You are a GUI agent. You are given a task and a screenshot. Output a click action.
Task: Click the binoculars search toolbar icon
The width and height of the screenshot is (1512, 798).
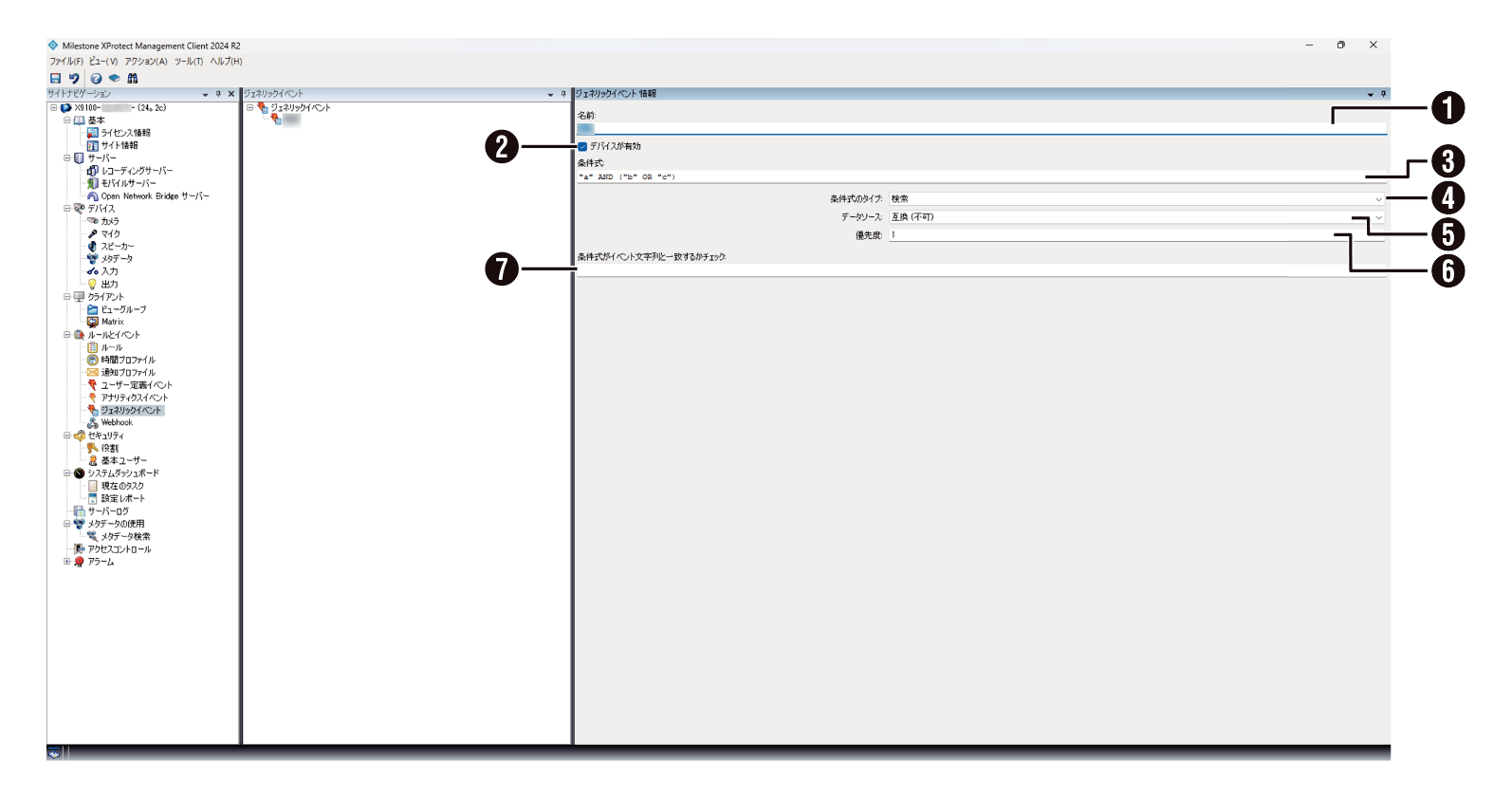pos(133,79)
